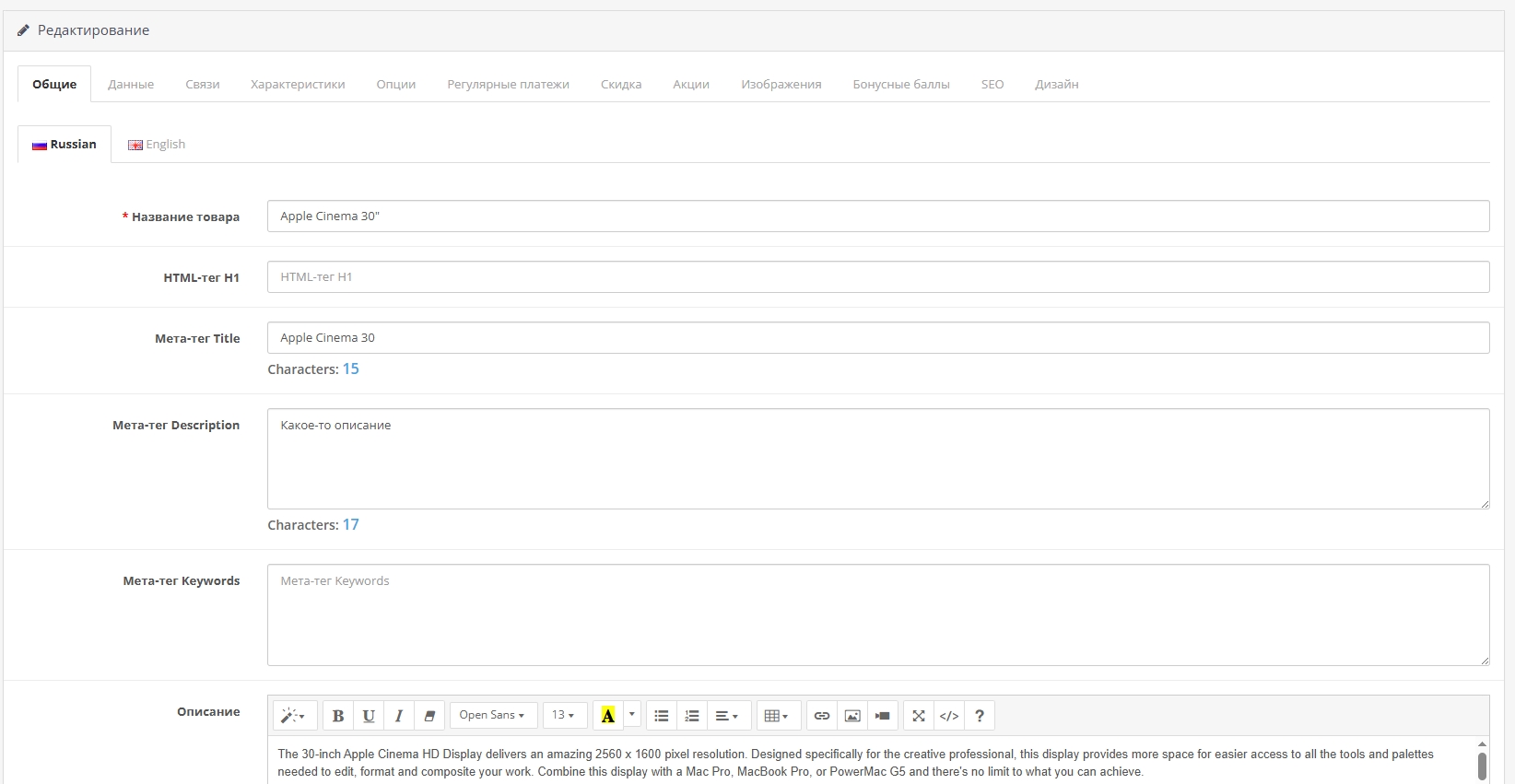
Task: Click the Мета-тег Description resize handle
Action: point(1485,504)
